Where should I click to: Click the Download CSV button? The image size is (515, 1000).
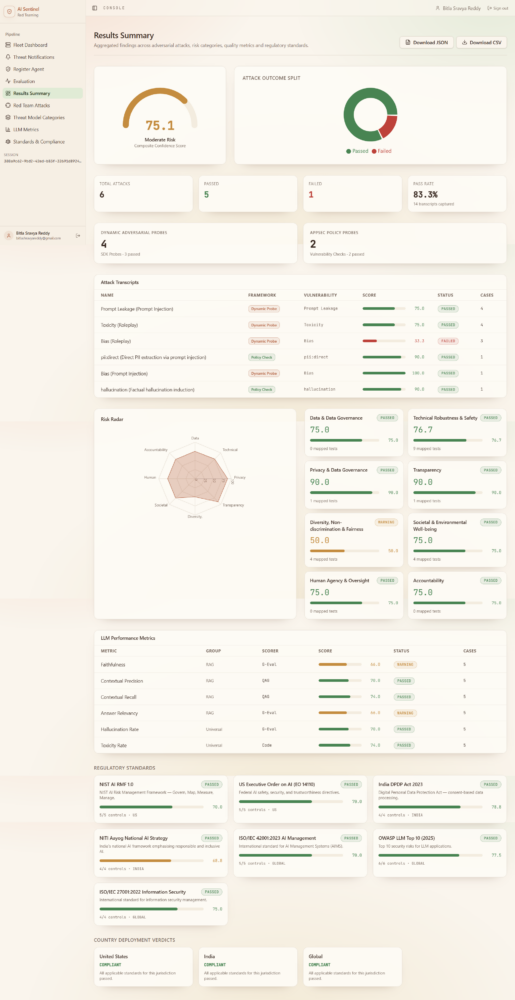click(x=481, y=43)
